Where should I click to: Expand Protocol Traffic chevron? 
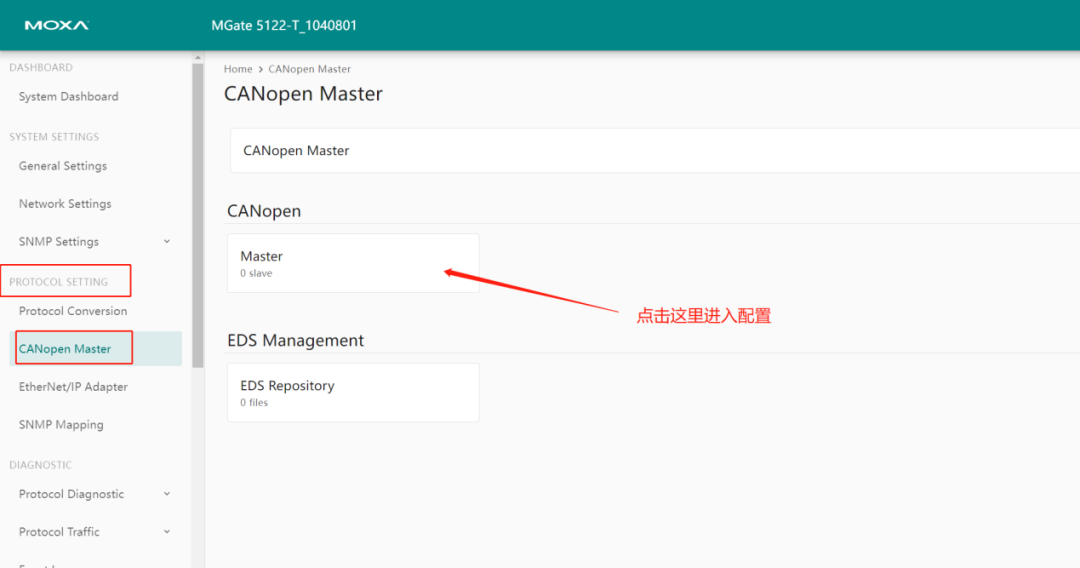[167, 532]
